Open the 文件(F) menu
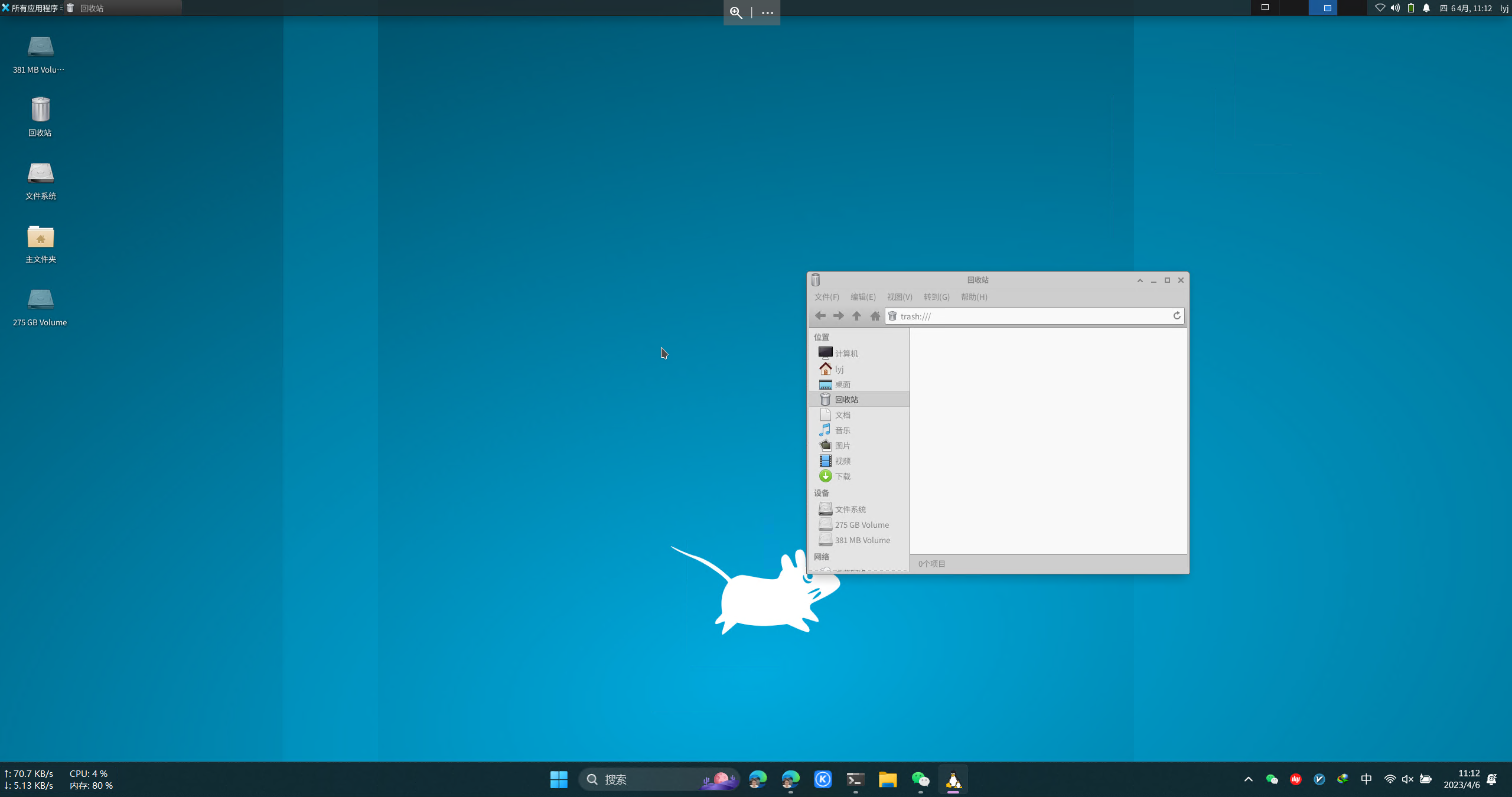This screenshot has width=1512, height=797. point(826,297)
